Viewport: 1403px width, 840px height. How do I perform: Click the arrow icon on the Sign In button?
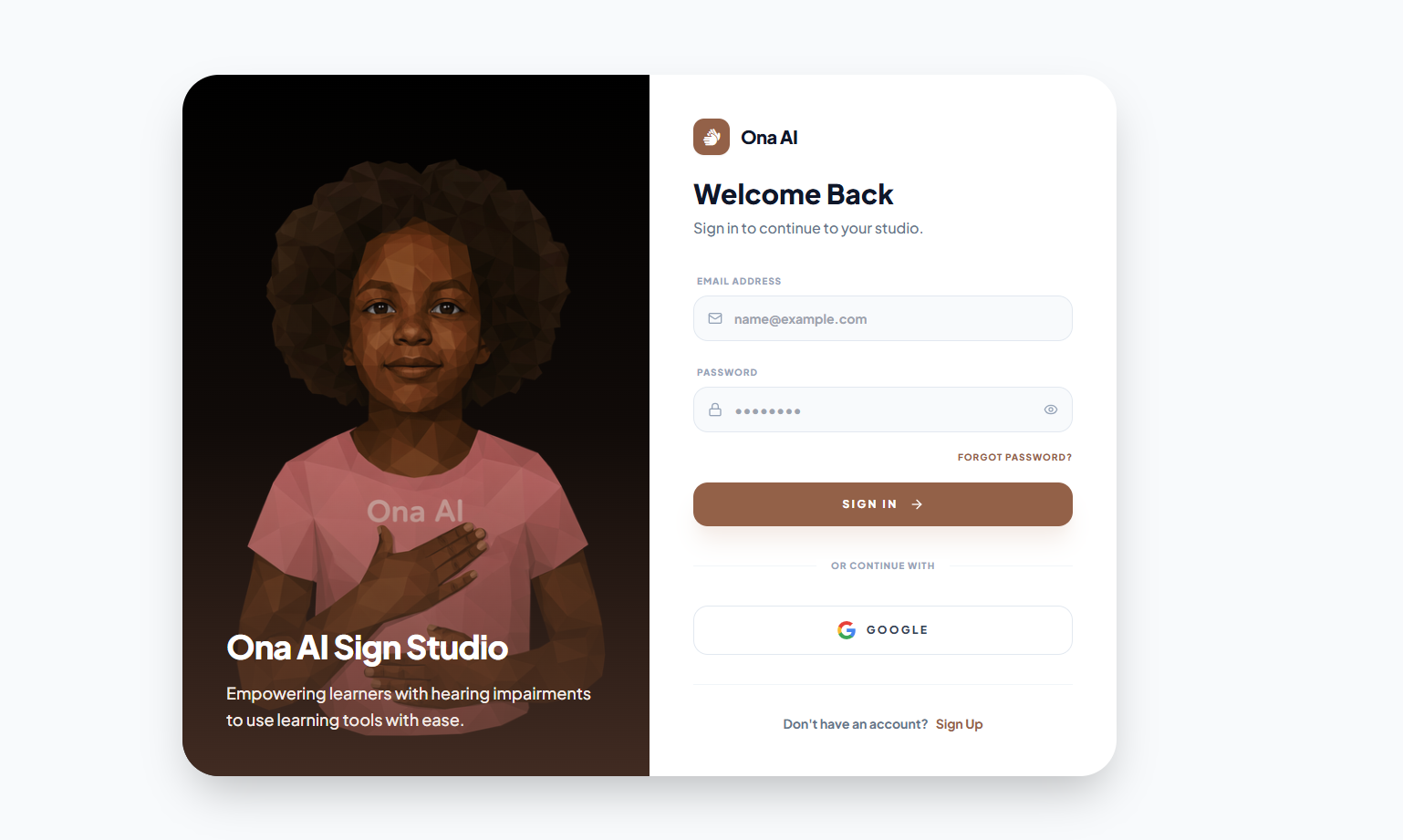click(x=917, y=504)
